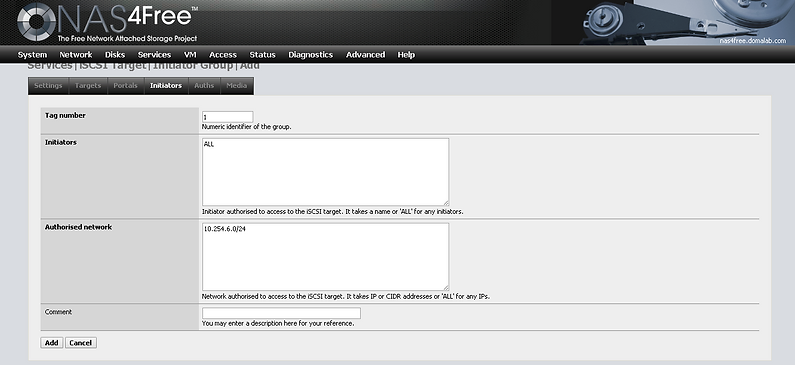Image resolution: width=795 pixels, height=365 pixels.
Task: Open the VM menu
Action: pos(190,55)
